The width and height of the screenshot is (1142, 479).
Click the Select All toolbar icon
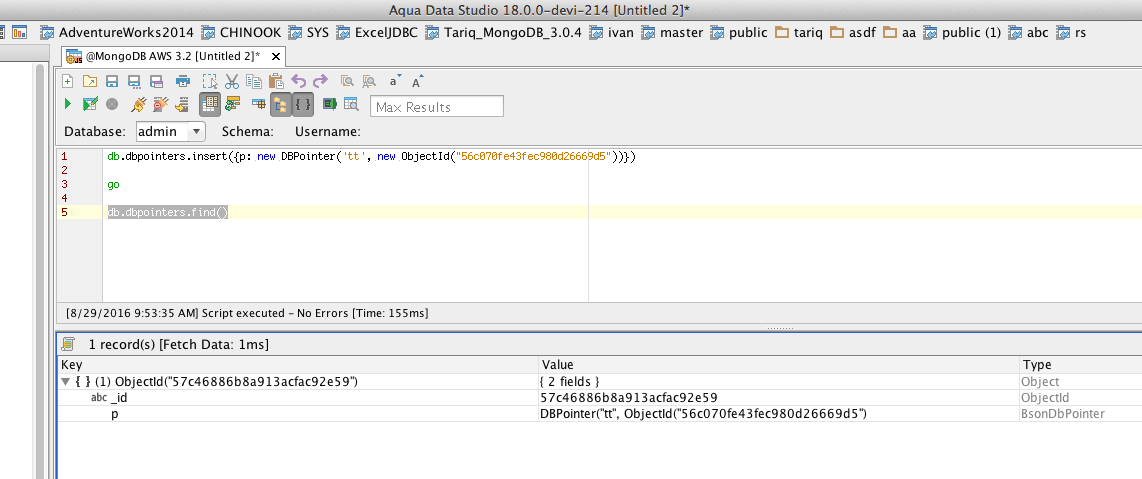coord(210,82)
